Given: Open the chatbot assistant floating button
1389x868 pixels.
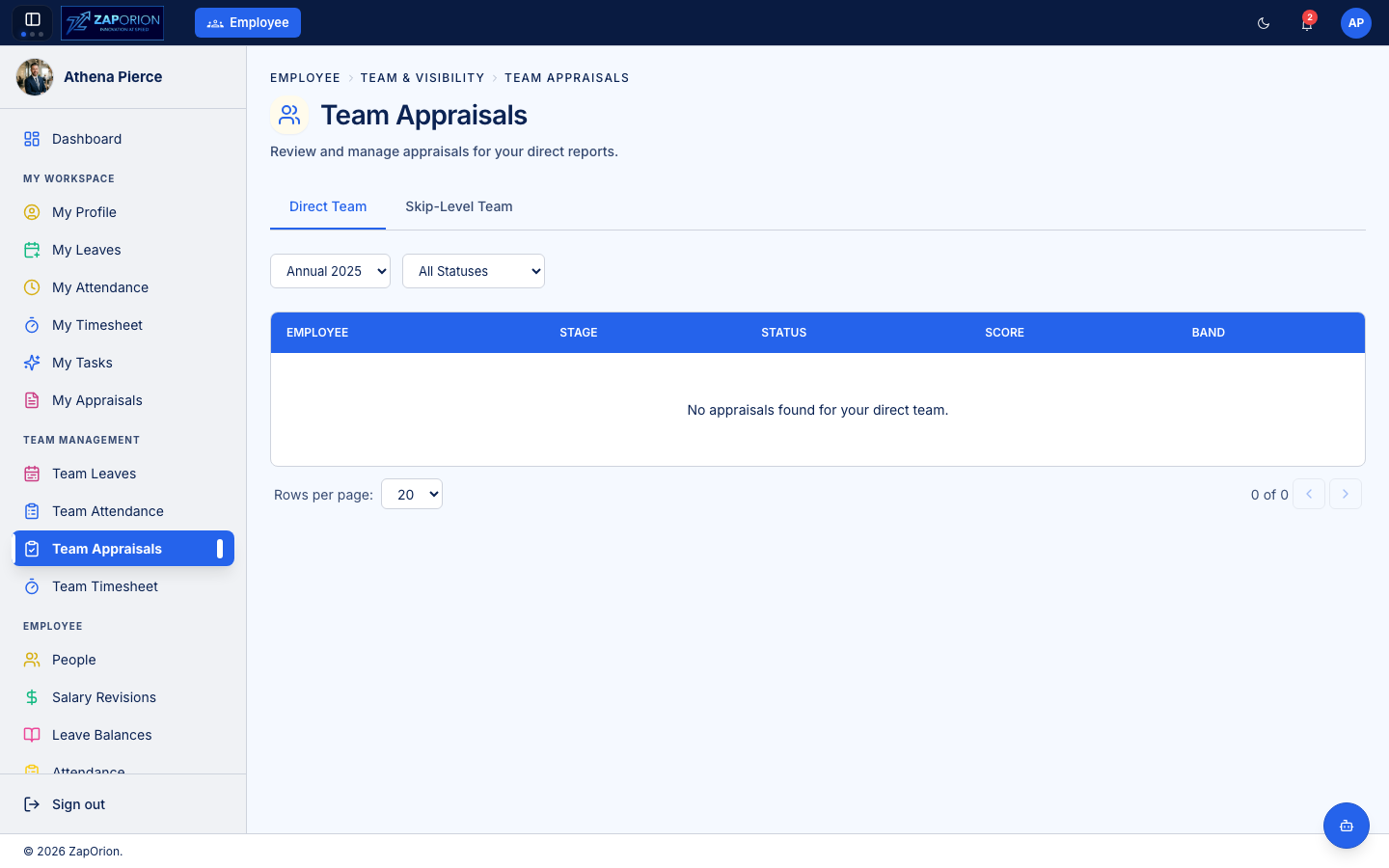Looking at the screenshot, I should pyautogui.click(x=1347, y=826).
